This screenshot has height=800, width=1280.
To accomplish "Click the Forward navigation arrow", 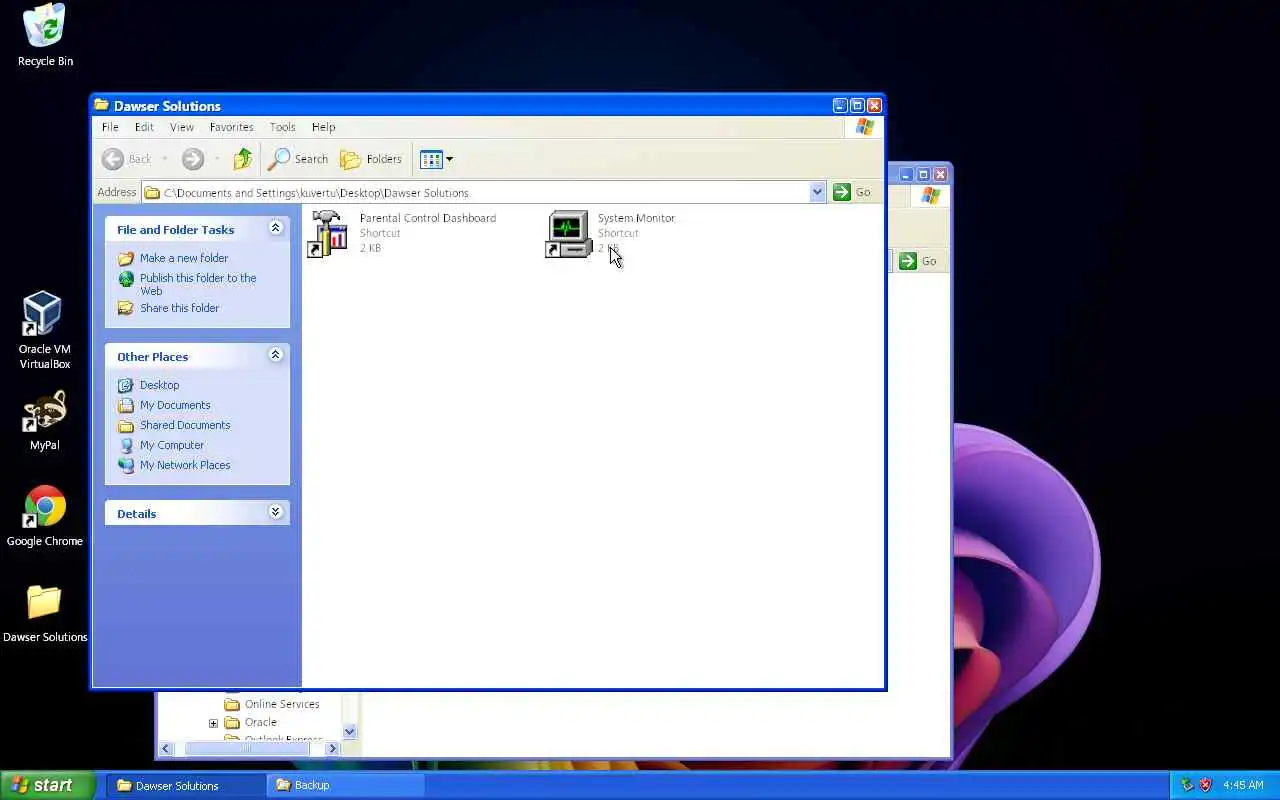I will 193,159.
